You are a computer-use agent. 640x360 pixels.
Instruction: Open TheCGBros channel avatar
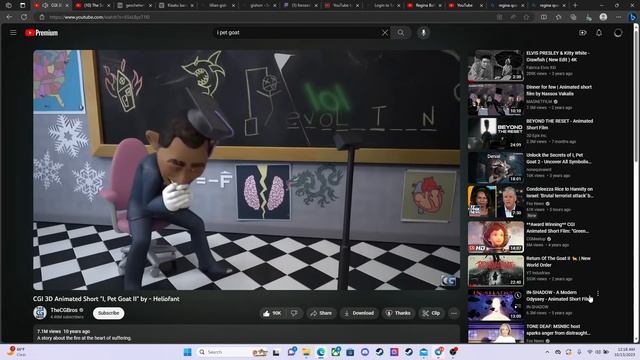40,313
